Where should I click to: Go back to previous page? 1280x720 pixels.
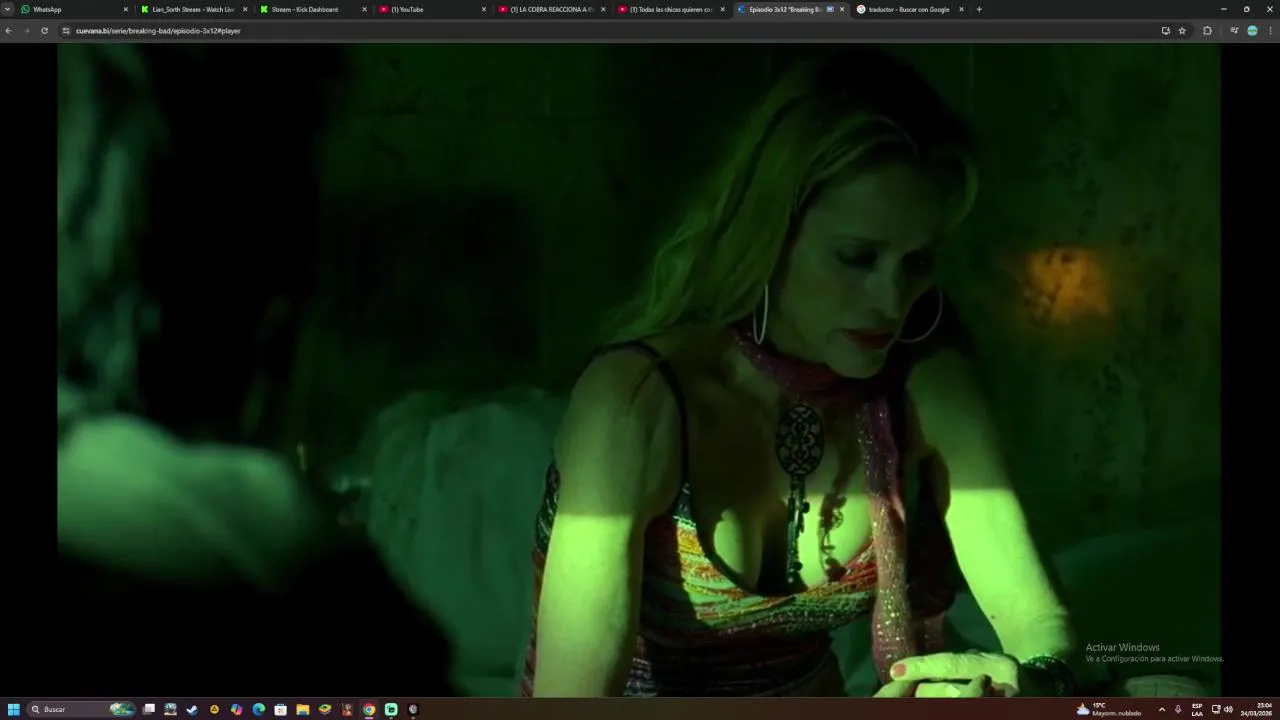8,31
